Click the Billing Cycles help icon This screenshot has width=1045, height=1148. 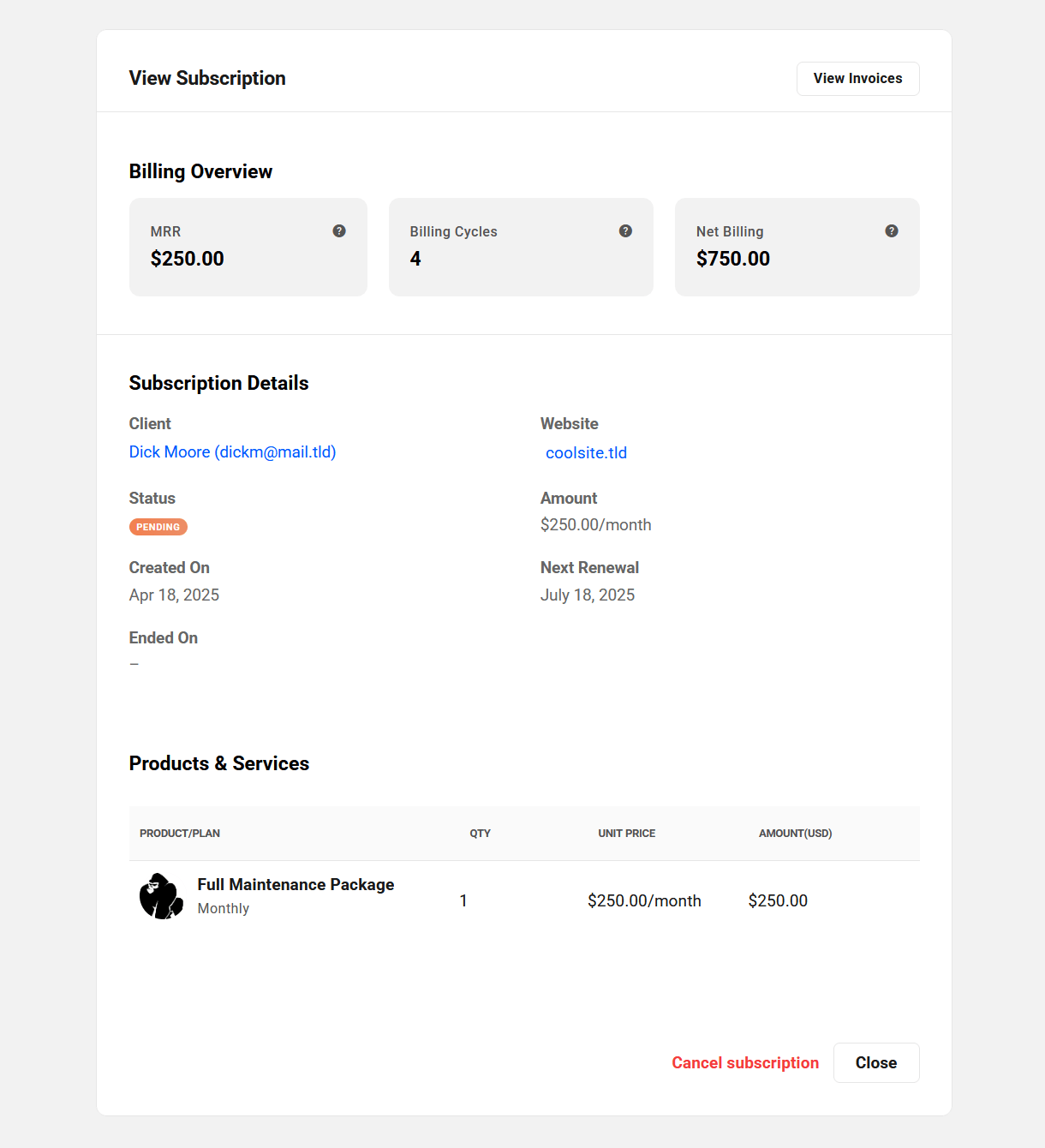point(625,231)
